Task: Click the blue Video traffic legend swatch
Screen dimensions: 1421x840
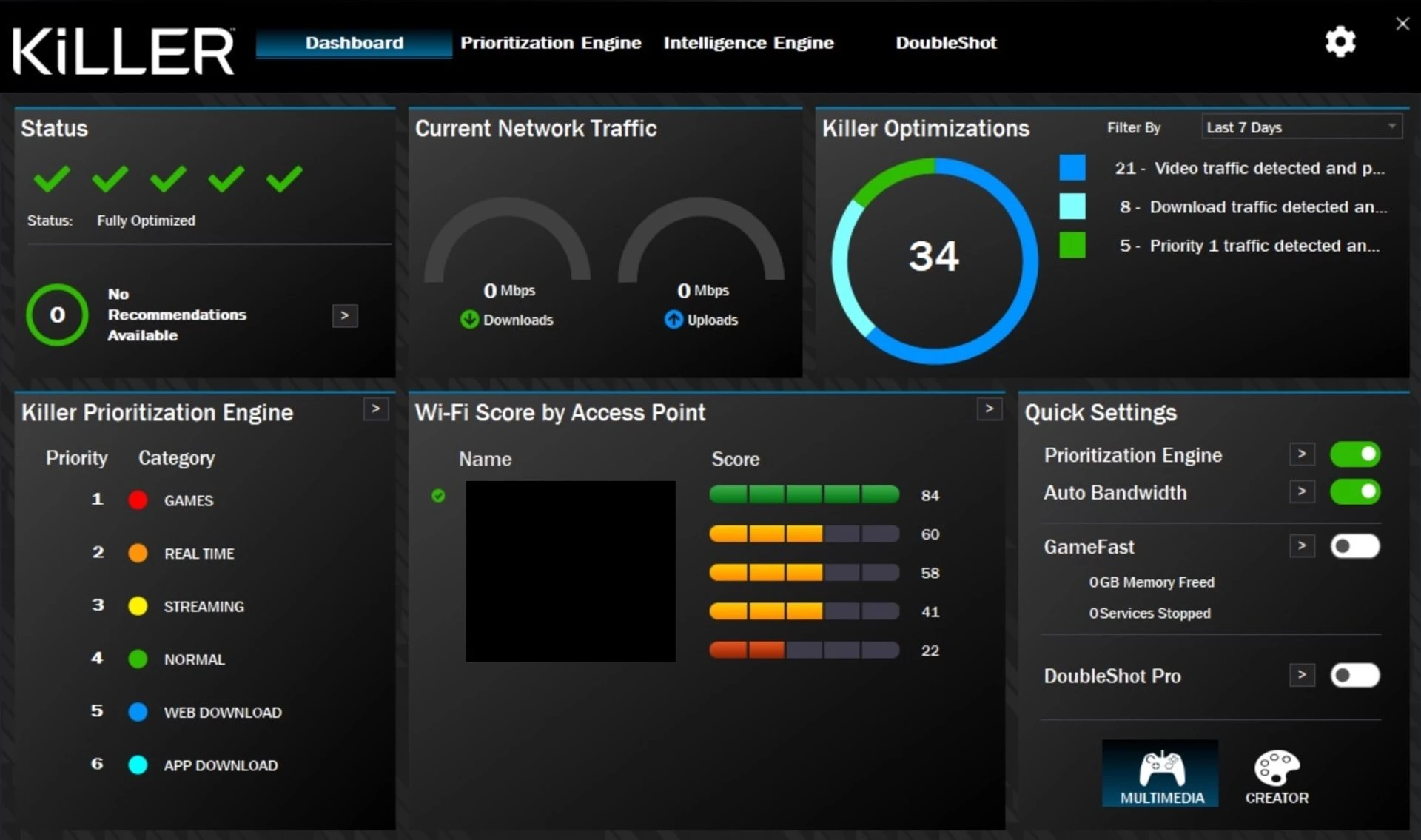Action: [1072, 168]
